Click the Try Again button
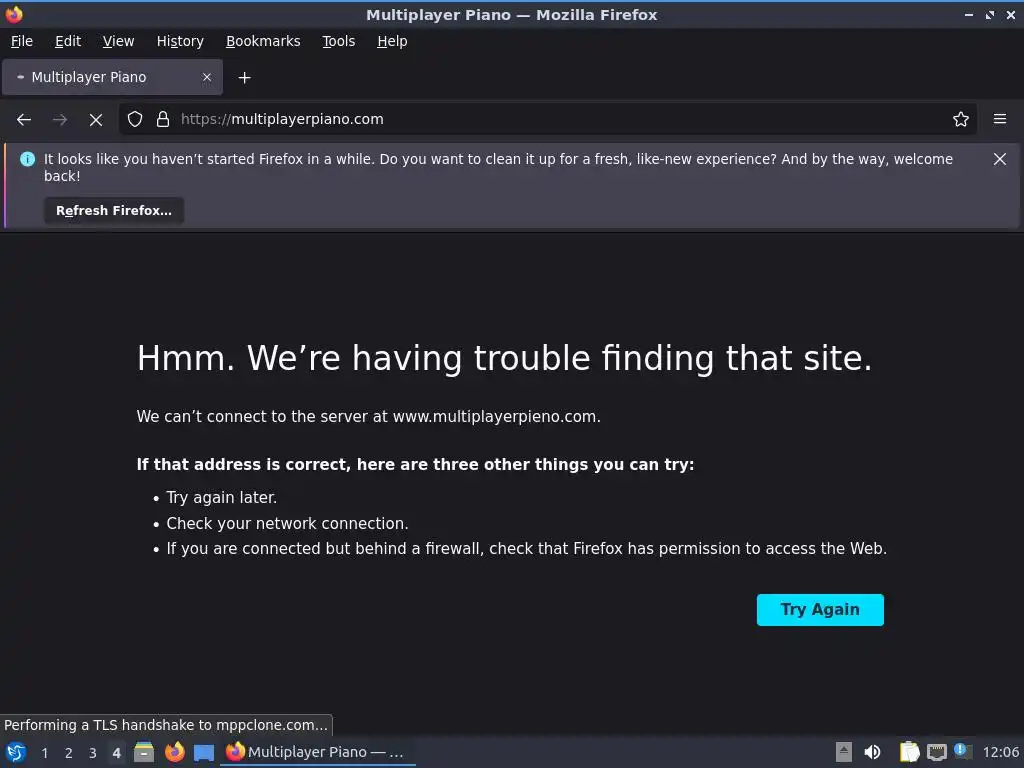This screenshot has height=768, width=1024. [820, 609]
